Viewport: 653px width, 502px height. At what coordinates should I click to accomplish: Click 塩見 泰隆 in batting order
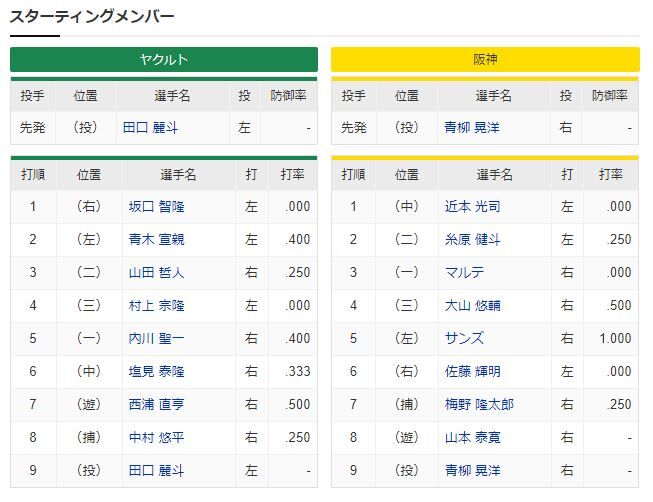click(x=156, y=372)
